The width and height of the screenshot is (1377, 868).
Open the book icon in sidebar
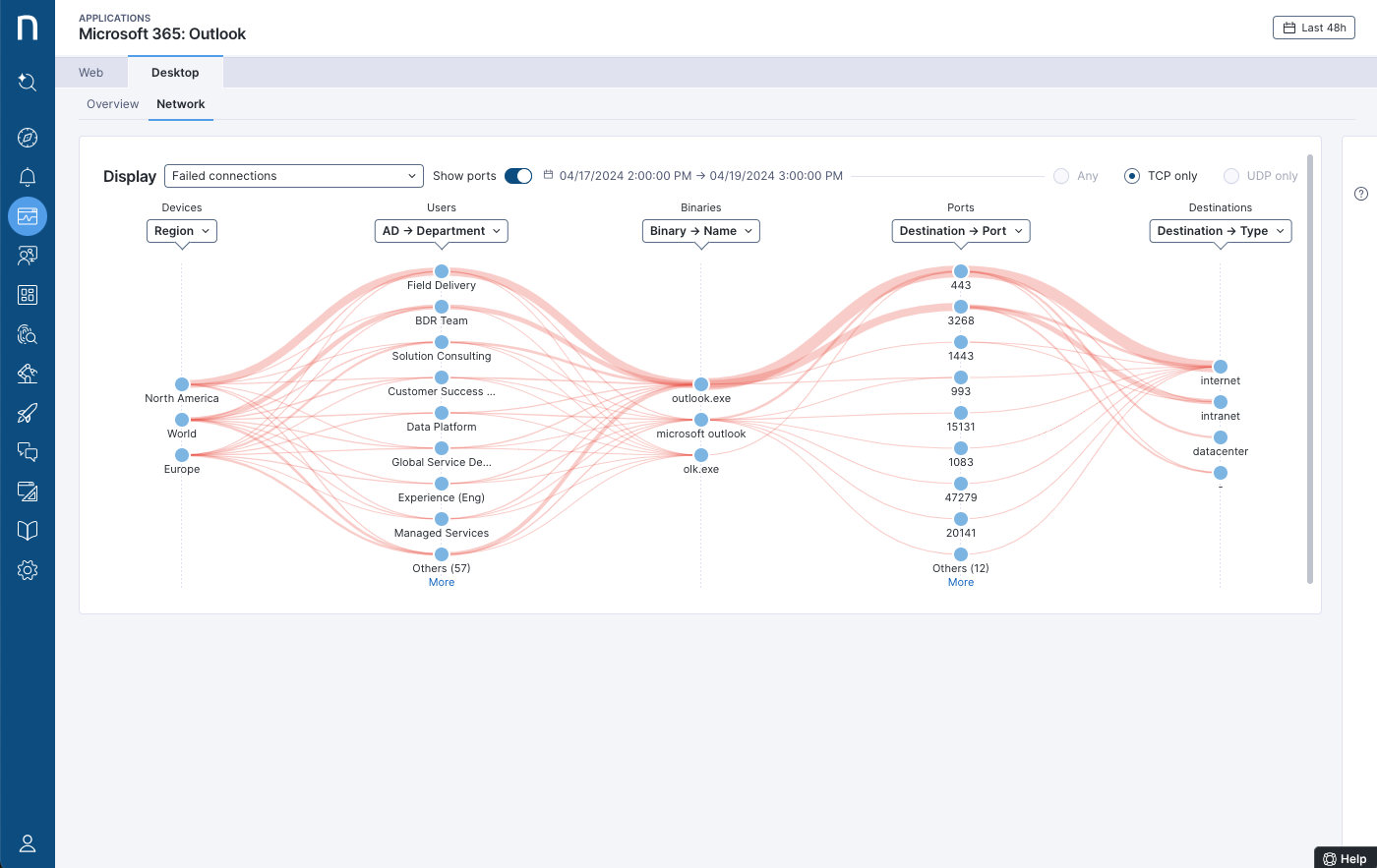pyautogui.click(x=28, y=531)
